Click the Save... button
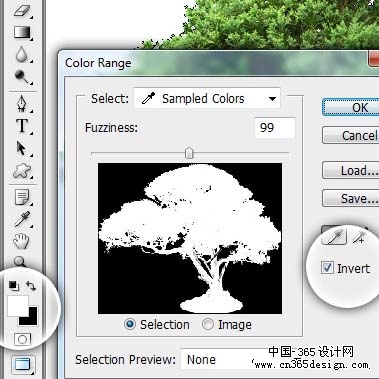 click(x=351, y=198)
